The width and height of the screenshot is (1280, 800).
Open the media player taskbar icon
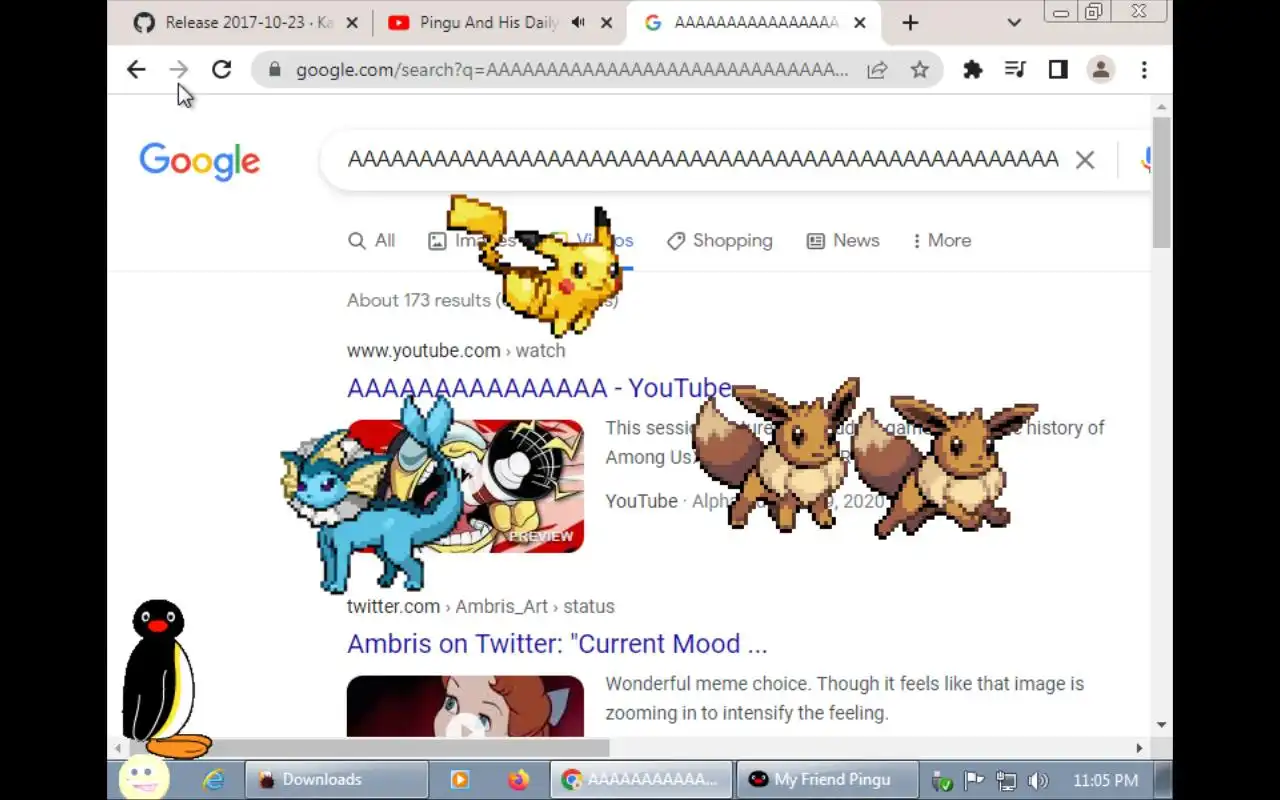coord(460,780)
